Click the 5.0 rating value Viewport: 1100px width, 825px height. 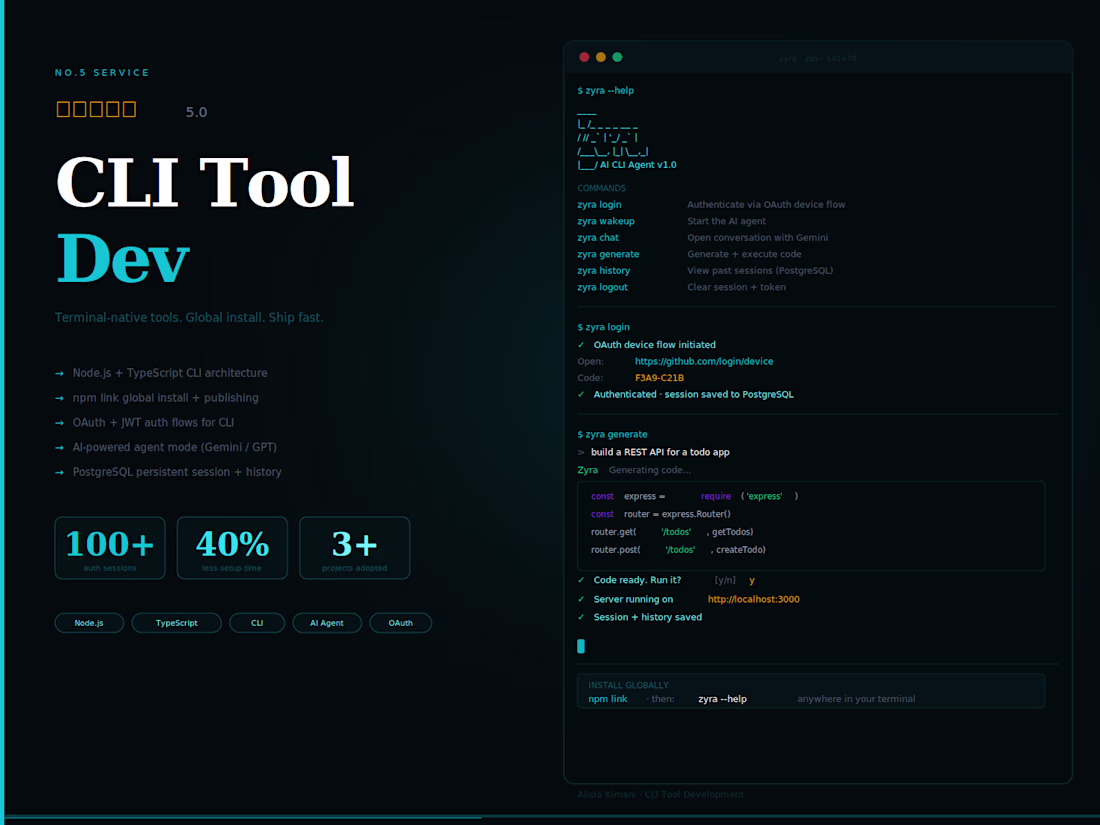(x=196, y=112)
